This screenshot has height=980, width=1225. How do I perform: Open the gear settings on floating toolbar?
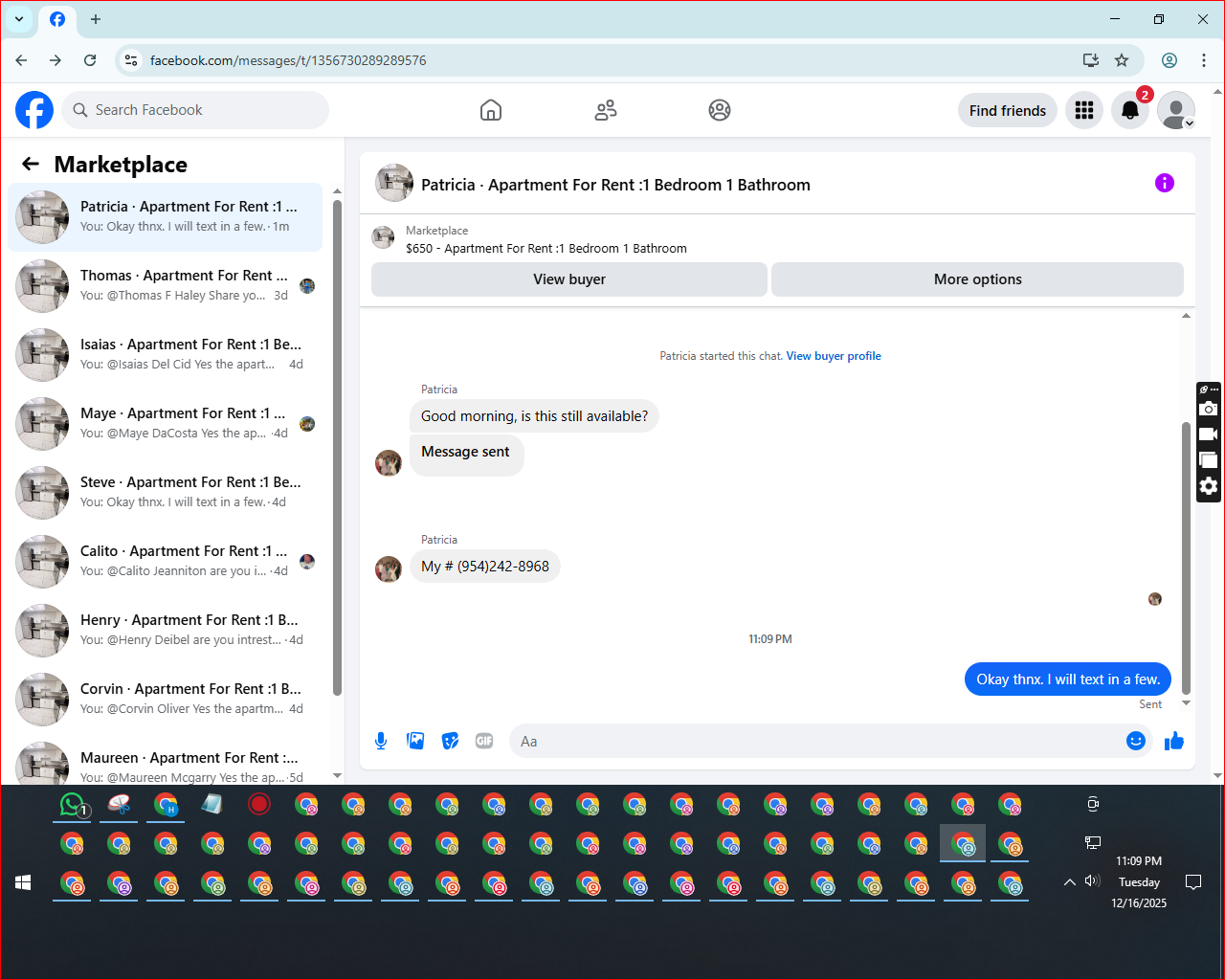click(x=1209, y=486)
